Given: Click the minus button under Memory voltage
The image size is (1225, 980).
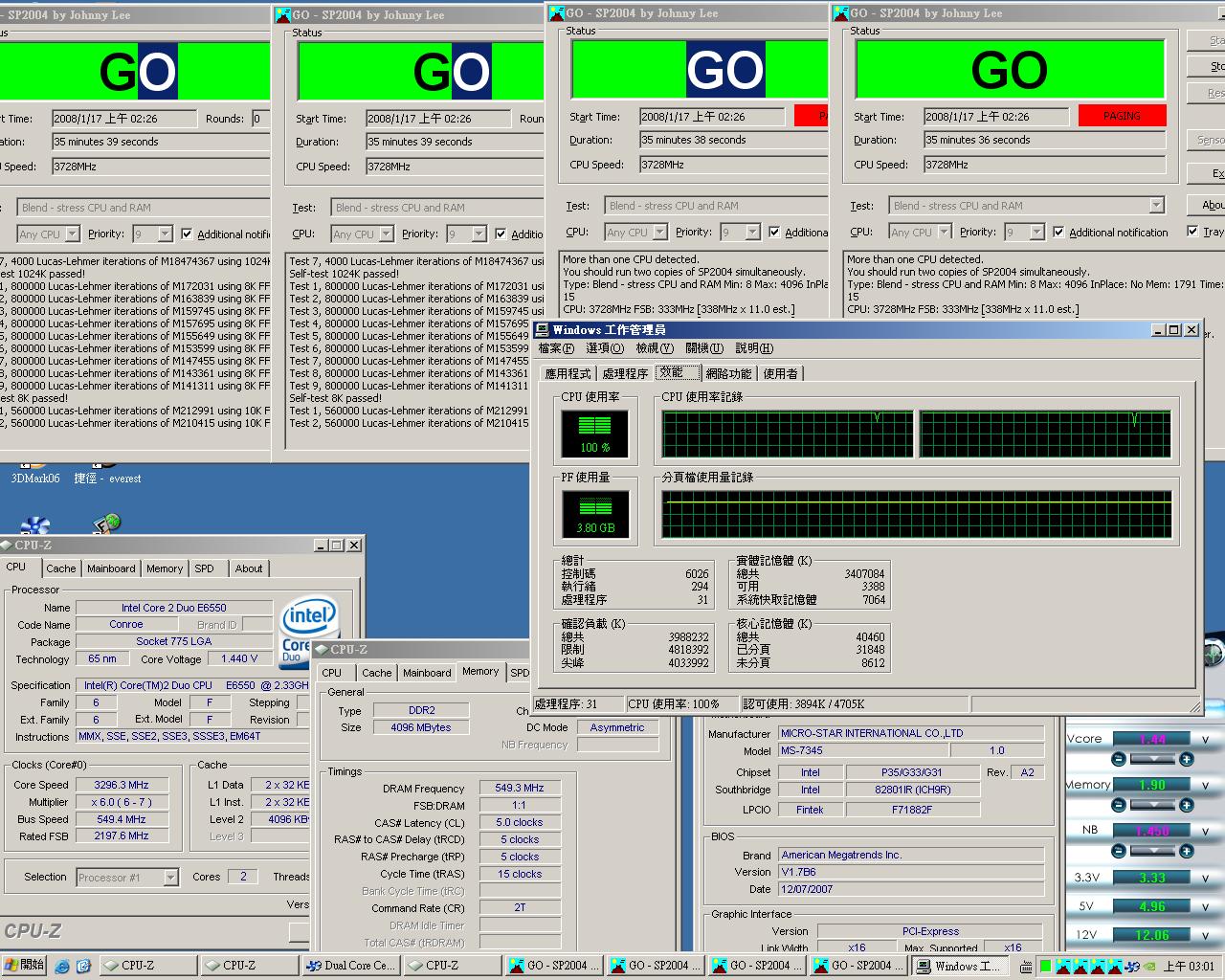Looking at the screenshot, I should point(1118,805).
